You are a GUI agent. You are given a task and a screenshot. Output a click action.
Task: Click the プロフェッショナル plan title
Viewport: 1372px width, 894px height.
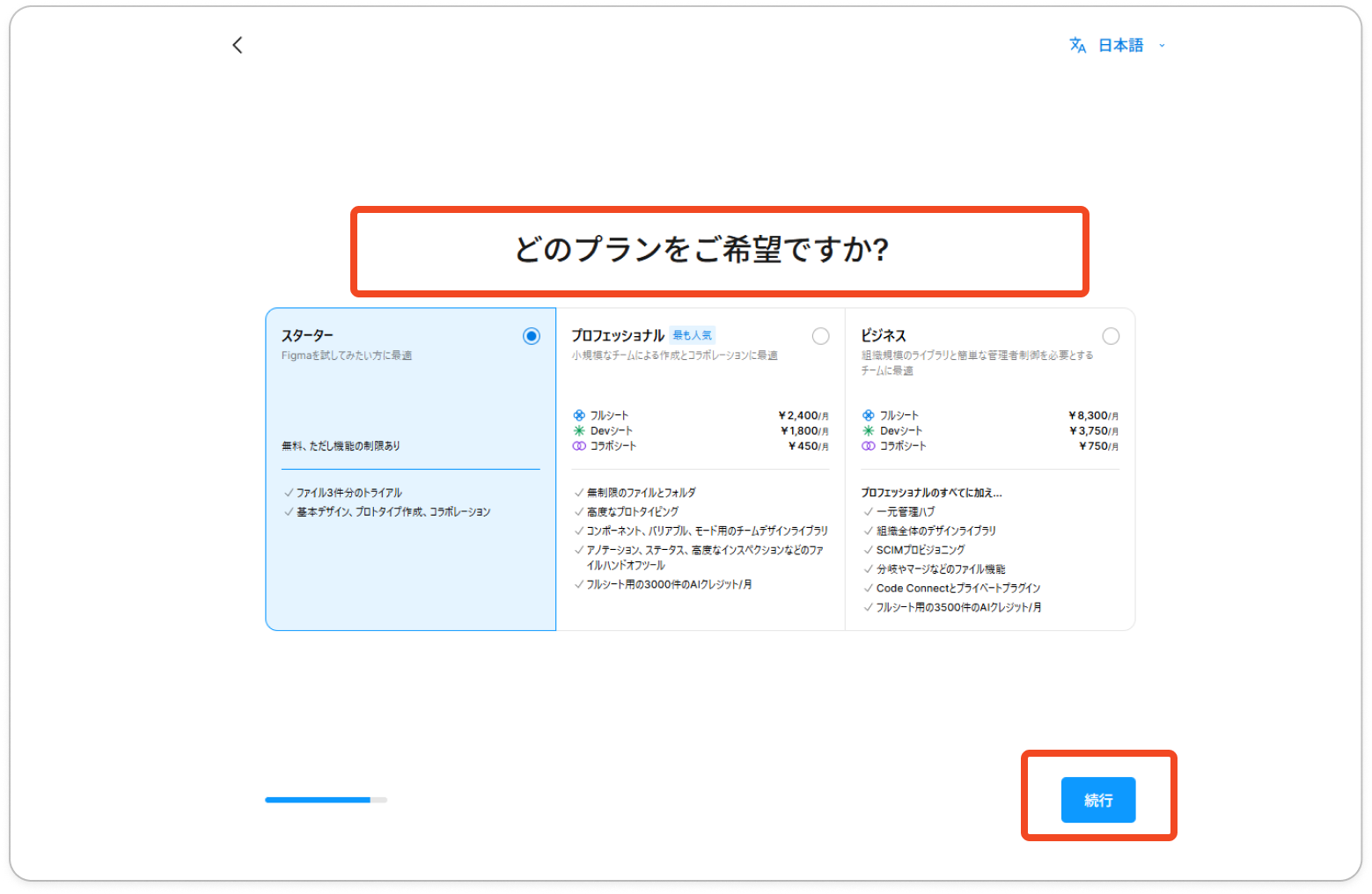(x=617, y=335)
